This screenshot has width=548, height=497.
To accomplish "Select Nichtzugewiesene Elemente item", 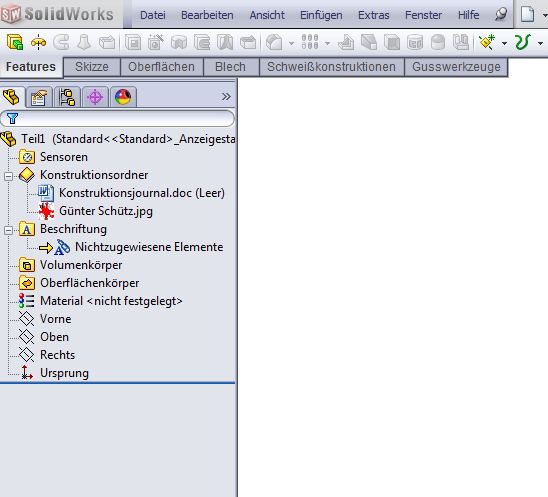I will coord(131,247).
